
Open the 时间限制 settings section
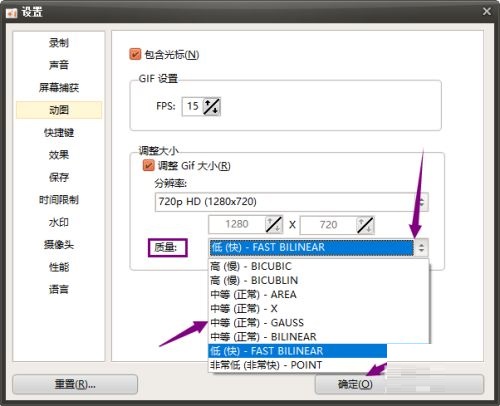[x=59, y=200]
